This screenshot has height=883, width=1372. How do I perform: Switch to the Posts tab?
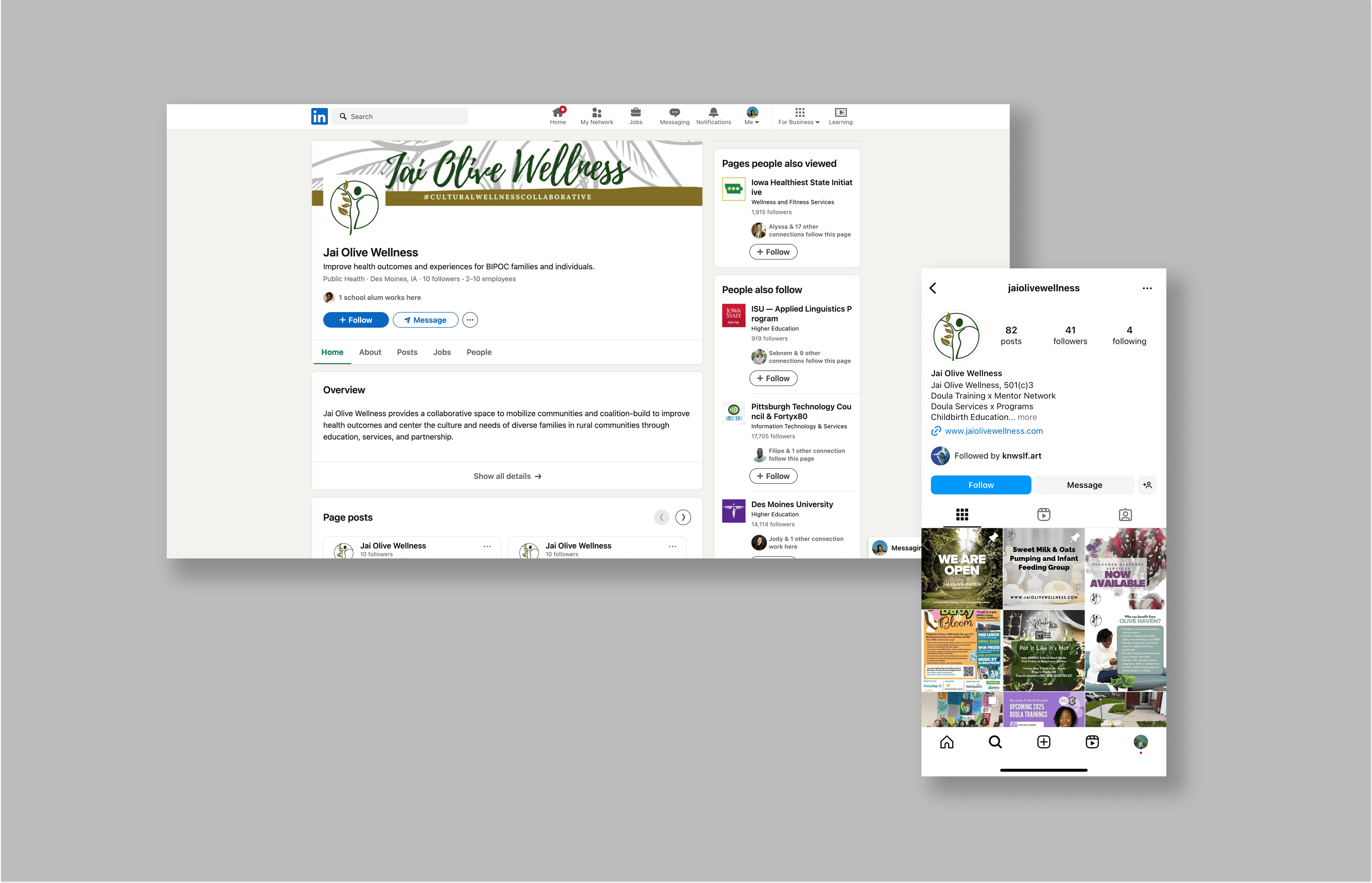(407, 352)
